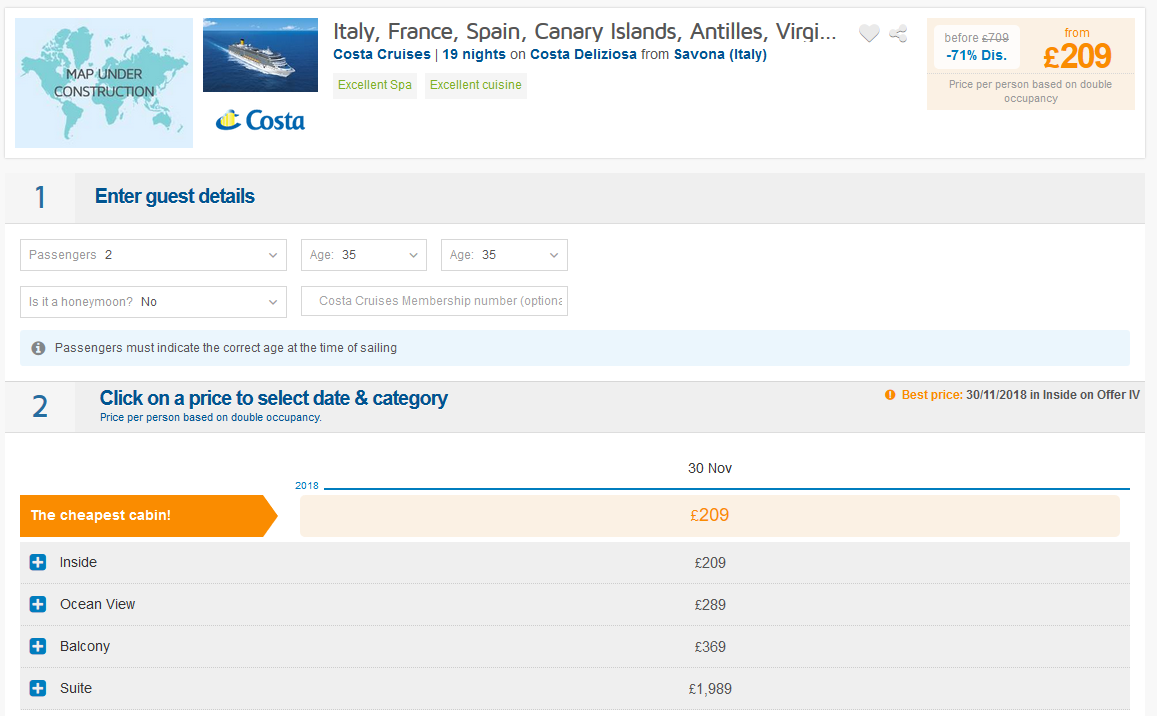The width and height of the screenshot is (1157, 716).
Task: Expand the Balcony plus icon
Action: click(38, 647)
